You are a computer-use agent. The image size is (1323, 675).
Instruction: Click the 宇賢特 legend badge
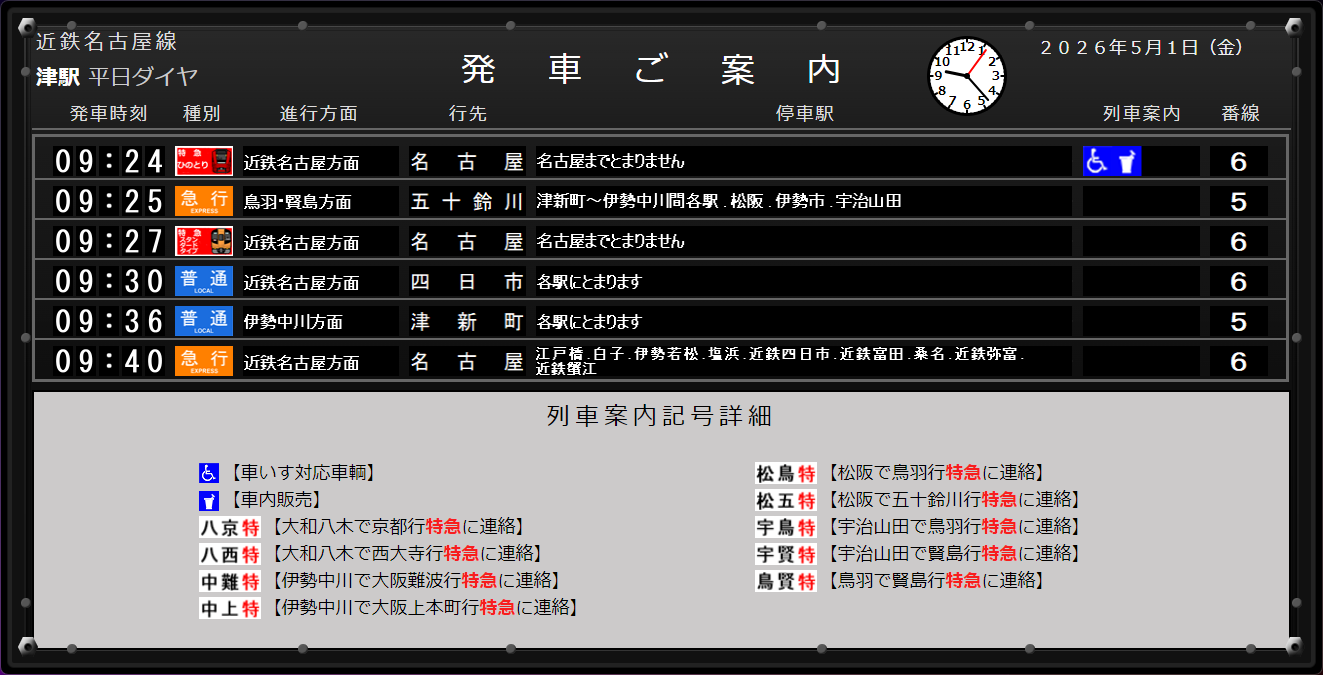point(786,554)
